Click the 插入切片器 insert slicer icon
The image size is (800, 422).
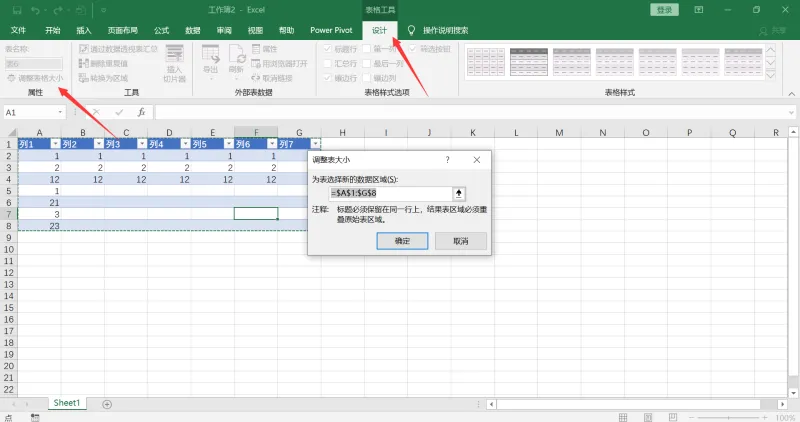[x=174, y=54]
